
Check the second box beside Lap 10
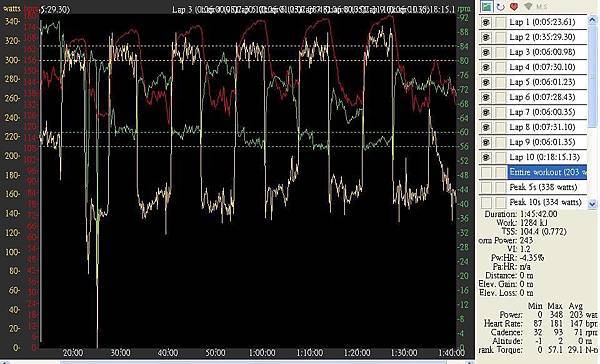[x=500, y=157]
